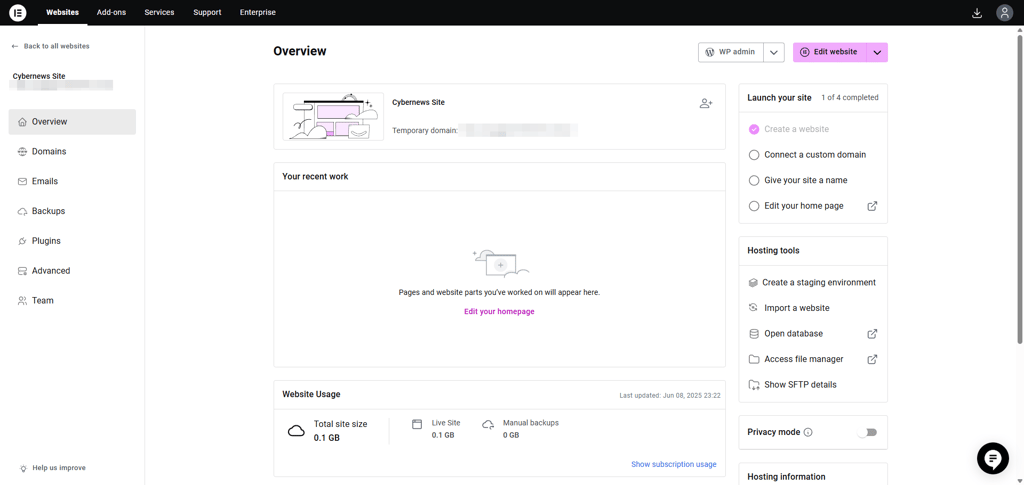This screenshot has height=485, width=1024.
Task: Go to Emails in the sidebar
Action: 72,181
